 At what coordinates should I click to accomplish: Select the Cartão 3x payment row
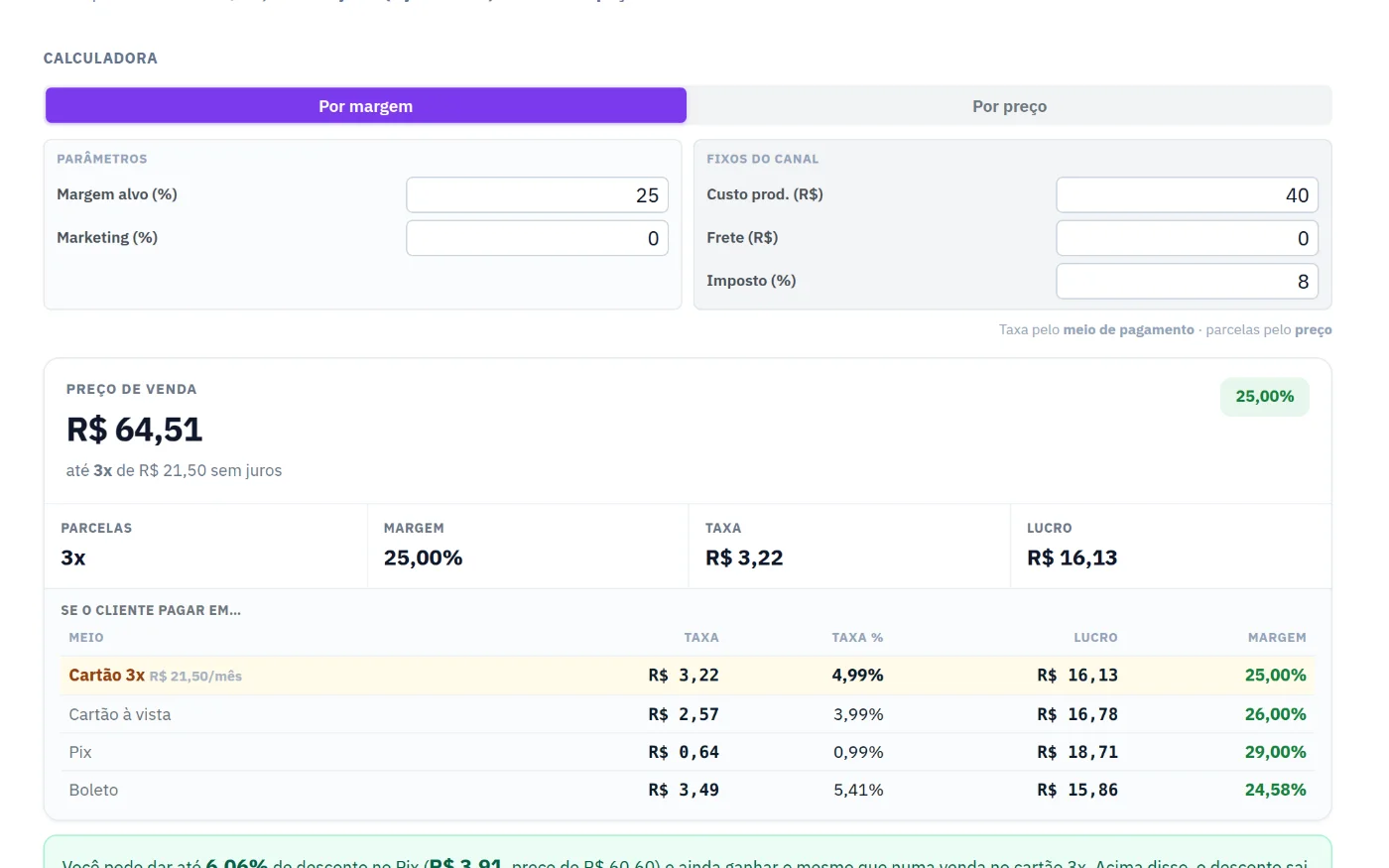pyautogui.click(x=688, y=676)
